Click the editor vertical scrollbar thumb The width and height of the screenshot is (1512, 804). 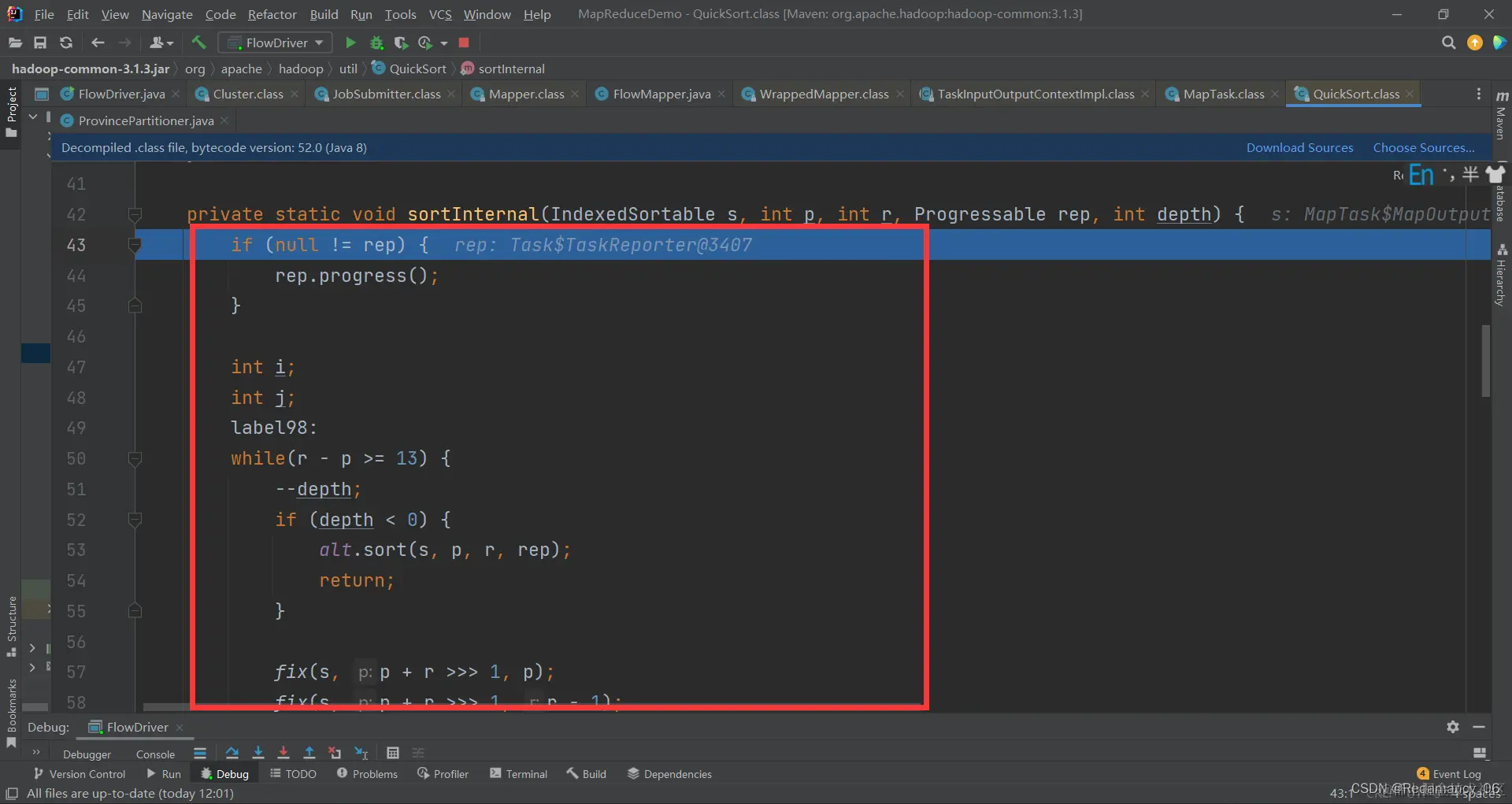(x=1486, y=360)
